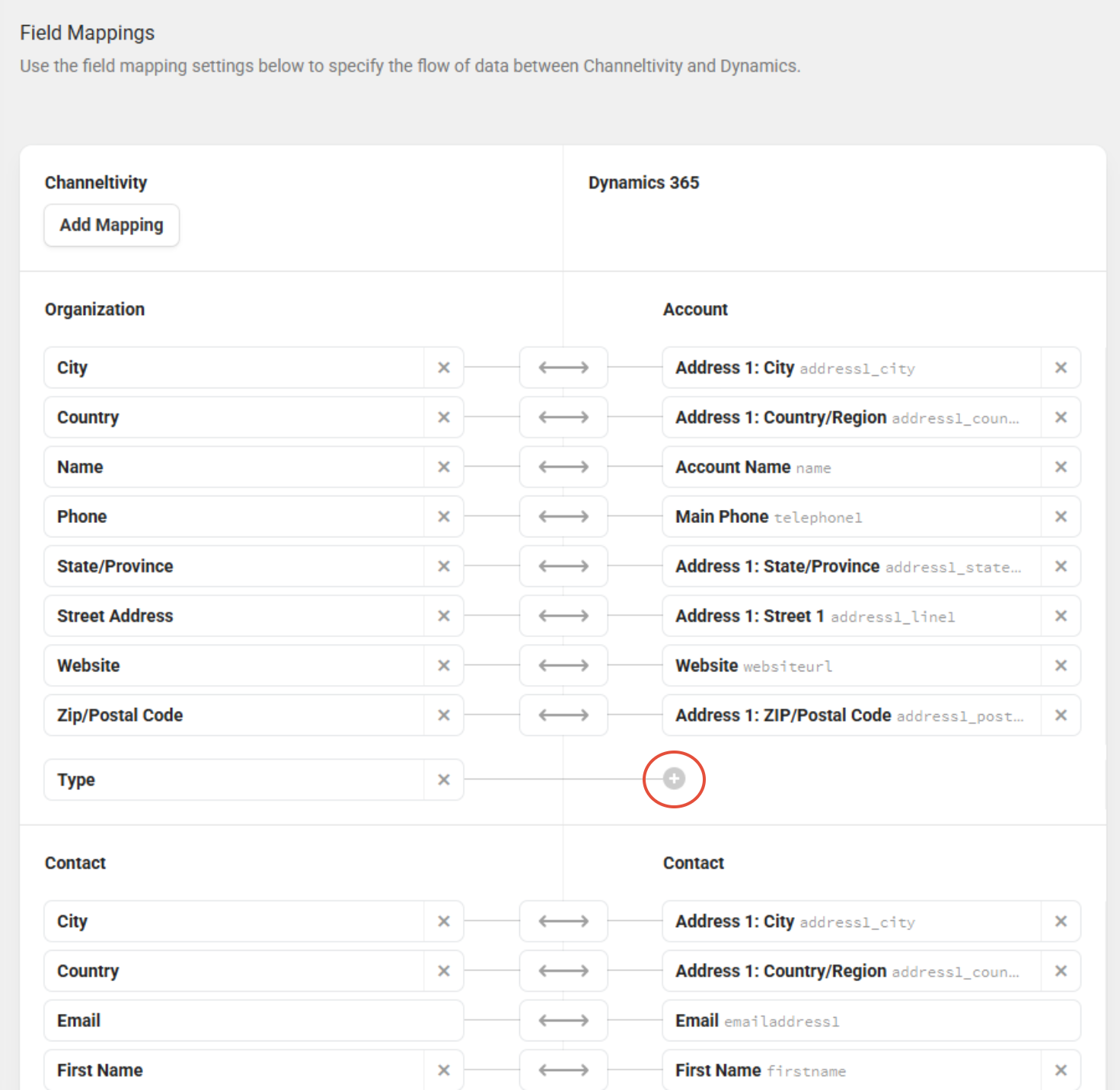
Task: Click the Add Mapping button
Action: (112, 225)
